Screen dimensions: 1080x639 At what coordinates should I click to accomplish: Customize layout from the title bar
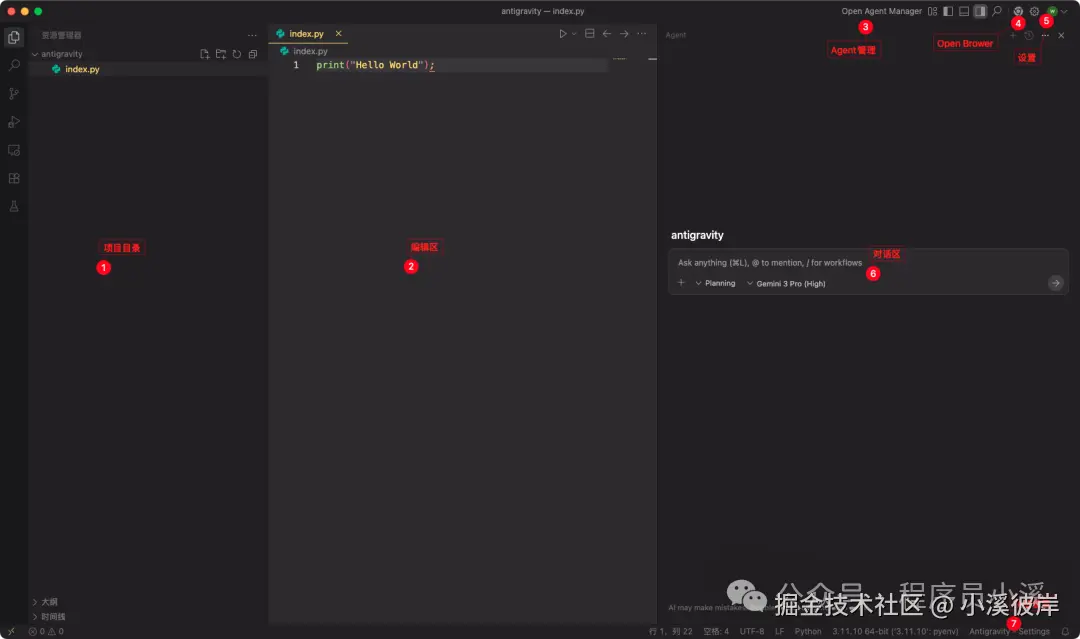pyautogui.click(x=933, y=11)
